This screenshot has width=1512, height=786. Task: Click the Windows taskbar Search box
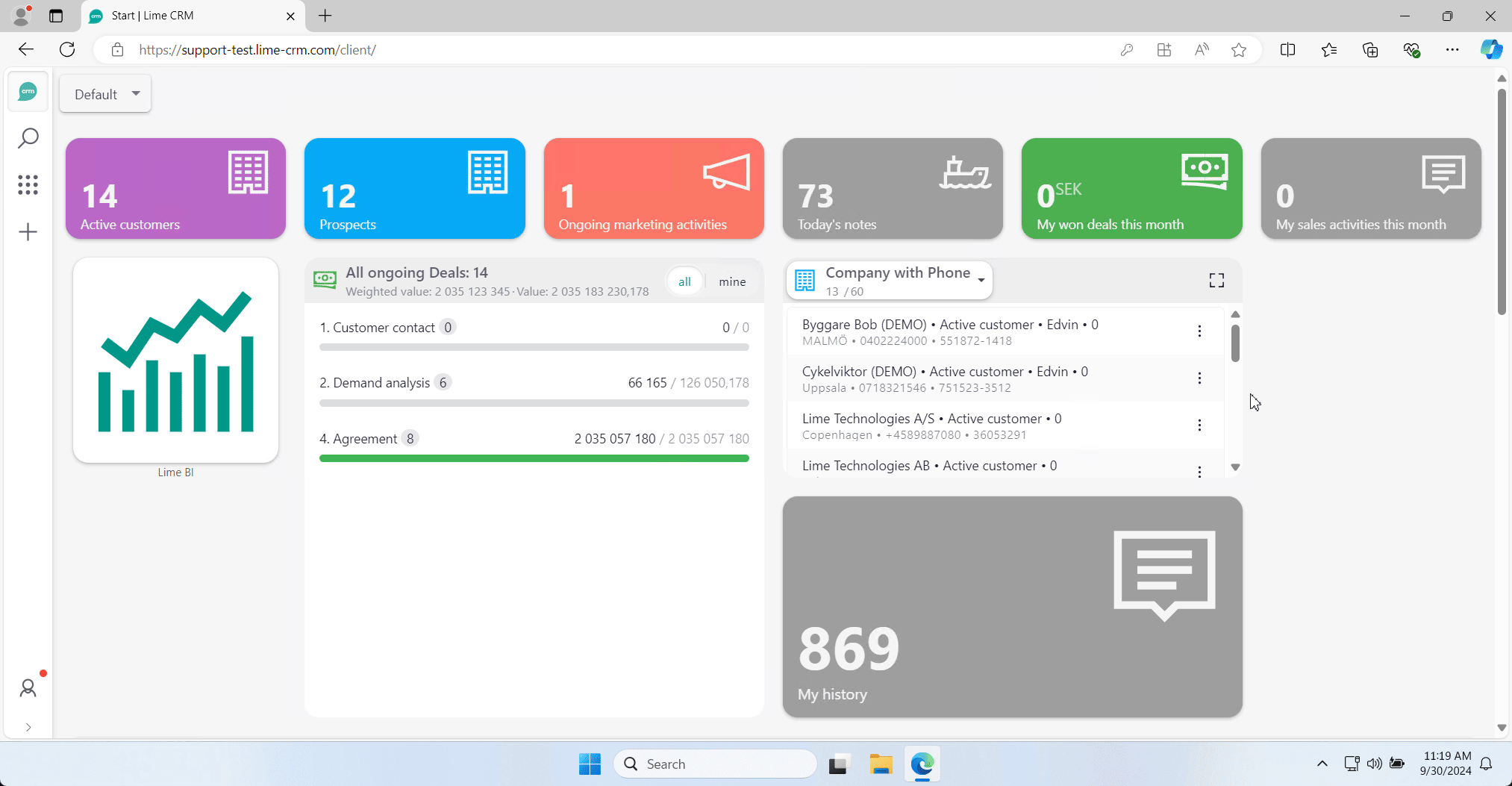[715, 764]
